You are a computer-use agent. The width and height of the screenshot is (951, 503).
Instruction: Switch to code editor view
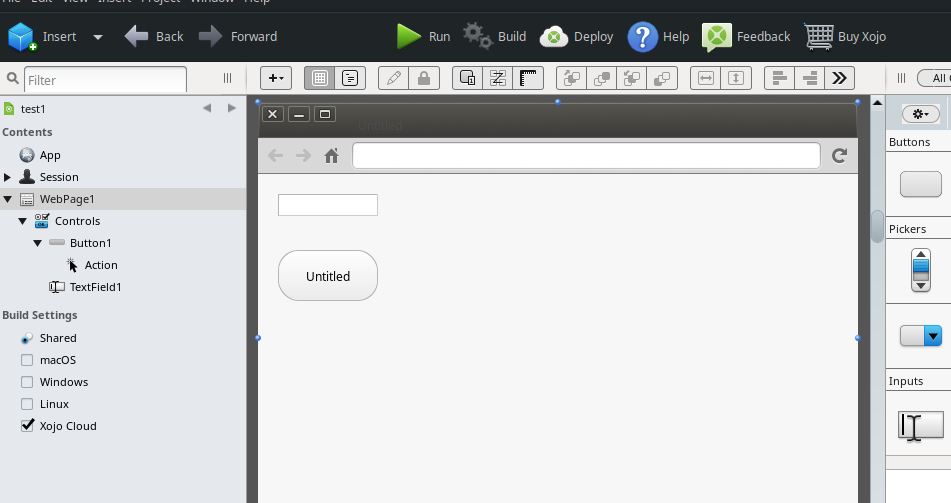350,78
